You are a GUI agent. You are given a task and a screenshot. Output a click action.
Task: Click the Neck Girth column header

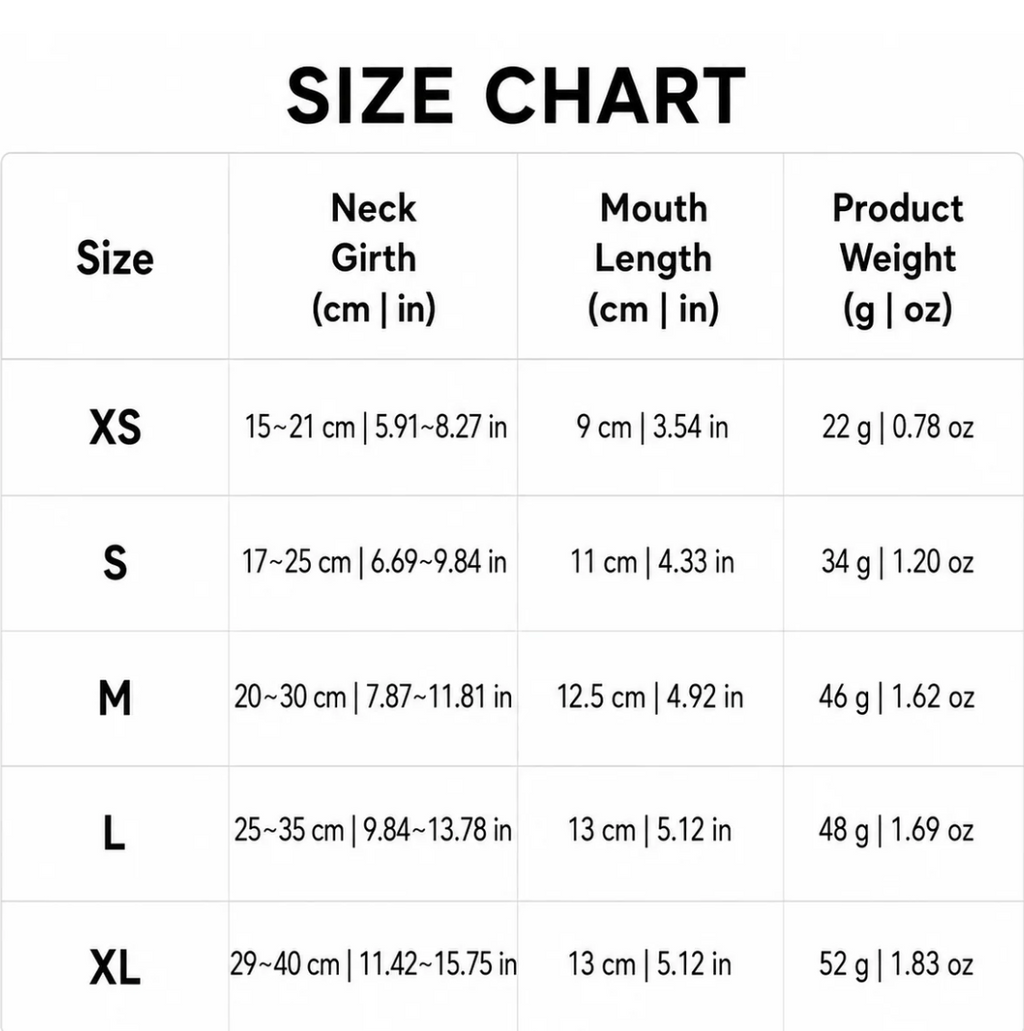374,258
